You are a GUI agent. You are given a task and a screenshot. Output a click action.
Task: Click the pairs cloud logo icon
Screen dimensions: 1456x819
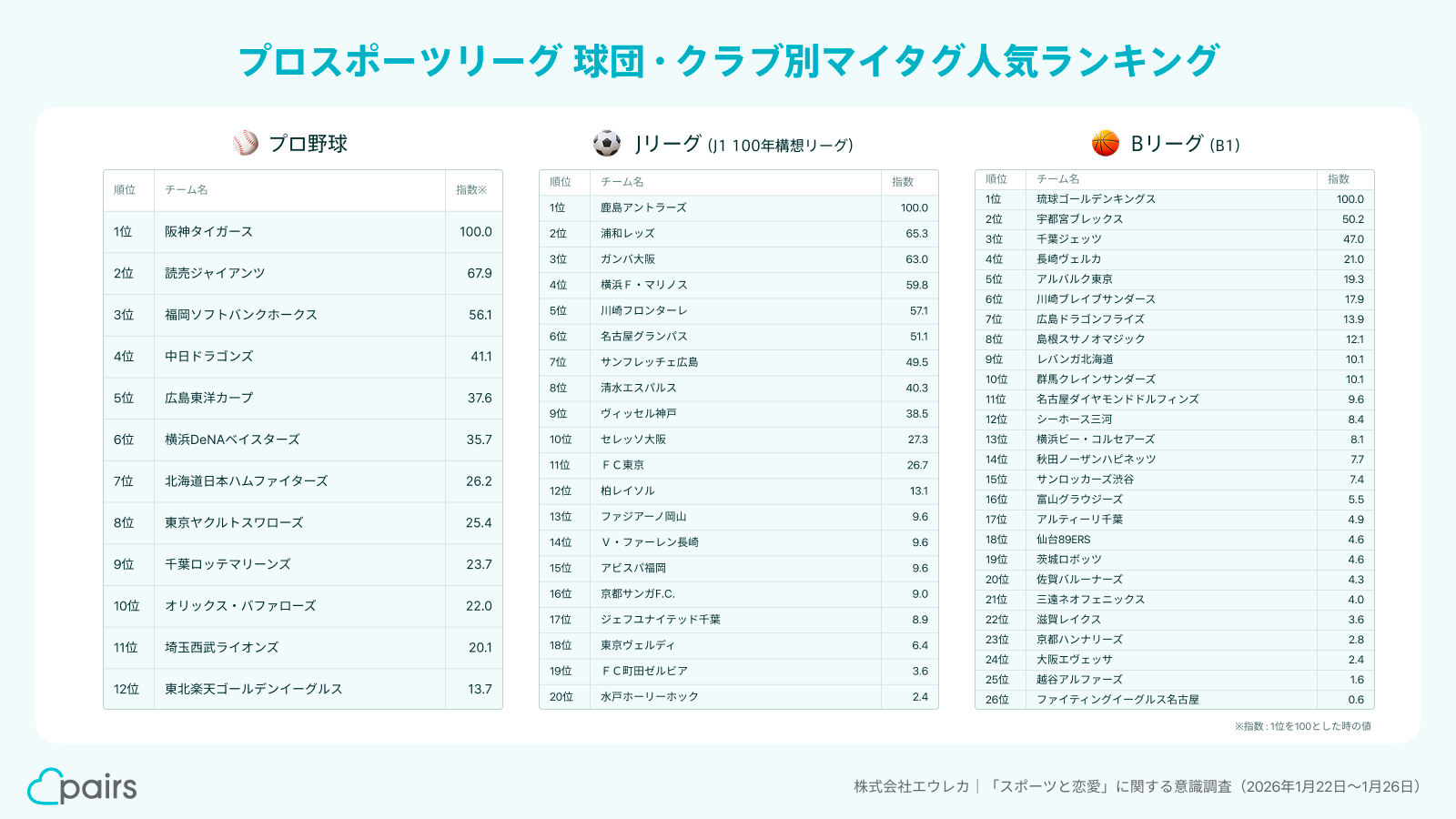tap(43, 787)
